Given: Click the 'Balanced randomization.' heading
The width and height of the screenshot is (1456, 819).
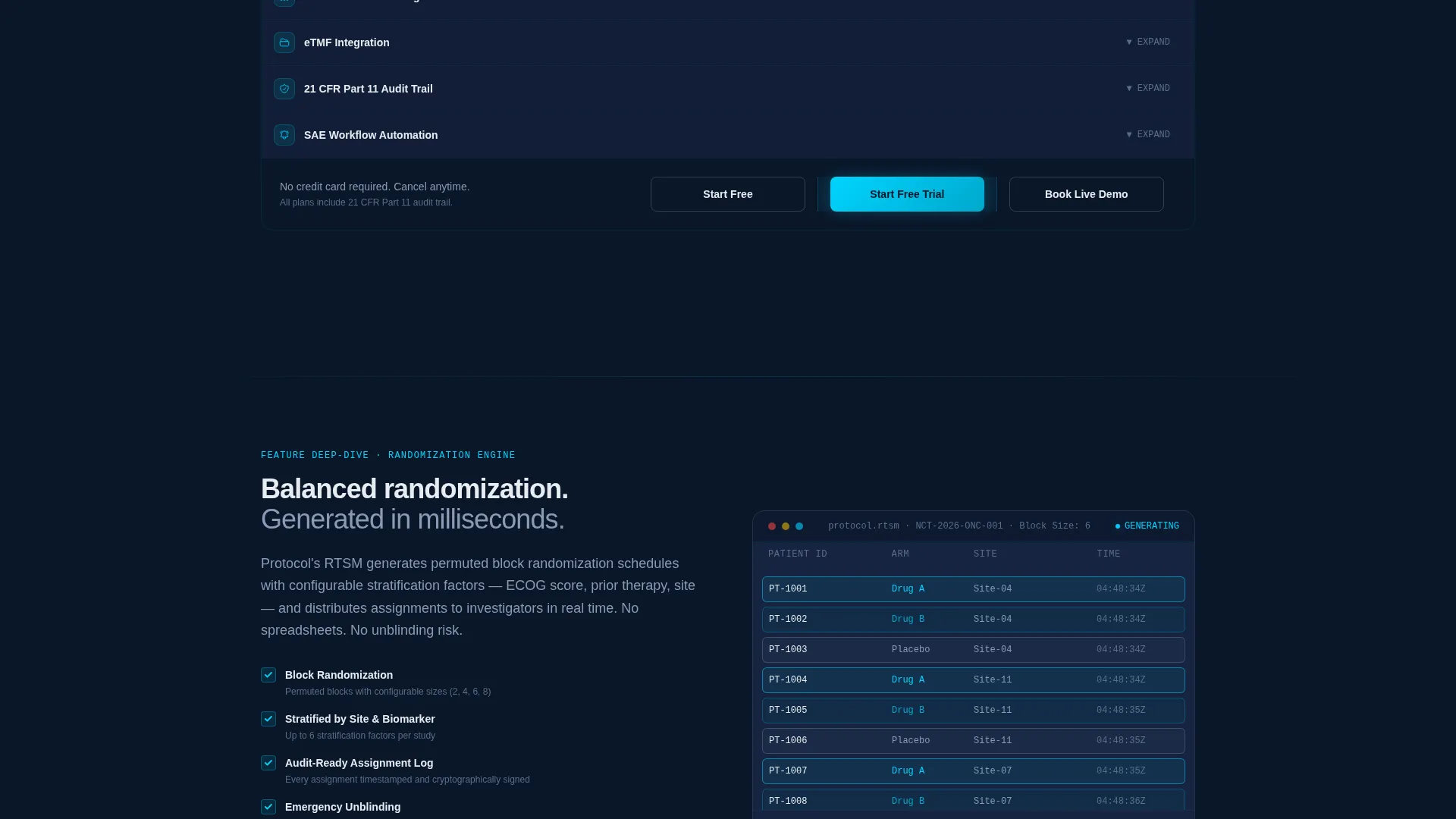Looking at the screenshot, I should click(415, 489).
